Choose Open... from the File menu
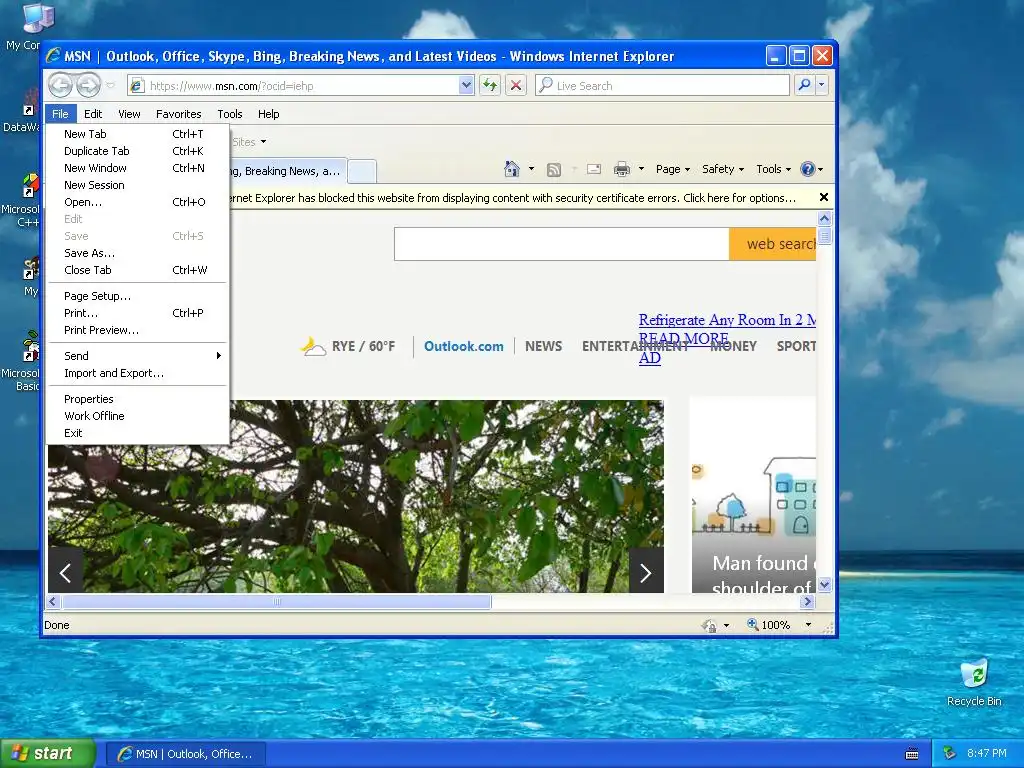Screen dimensions: 1024x768 pos(138,202)
